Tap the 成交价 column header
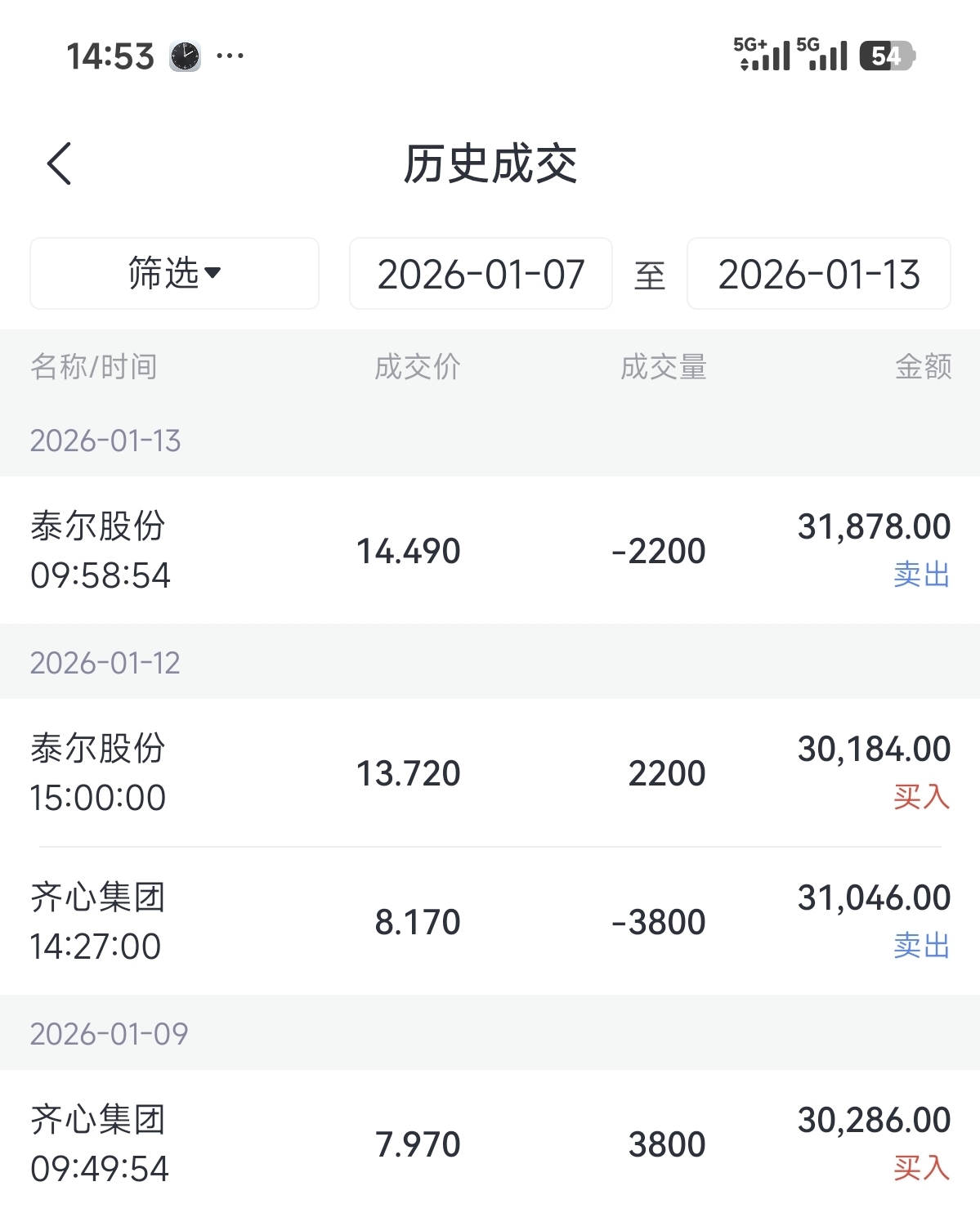Image resolution: width=980 pixels, height=1213 pixels. [417, 367]
